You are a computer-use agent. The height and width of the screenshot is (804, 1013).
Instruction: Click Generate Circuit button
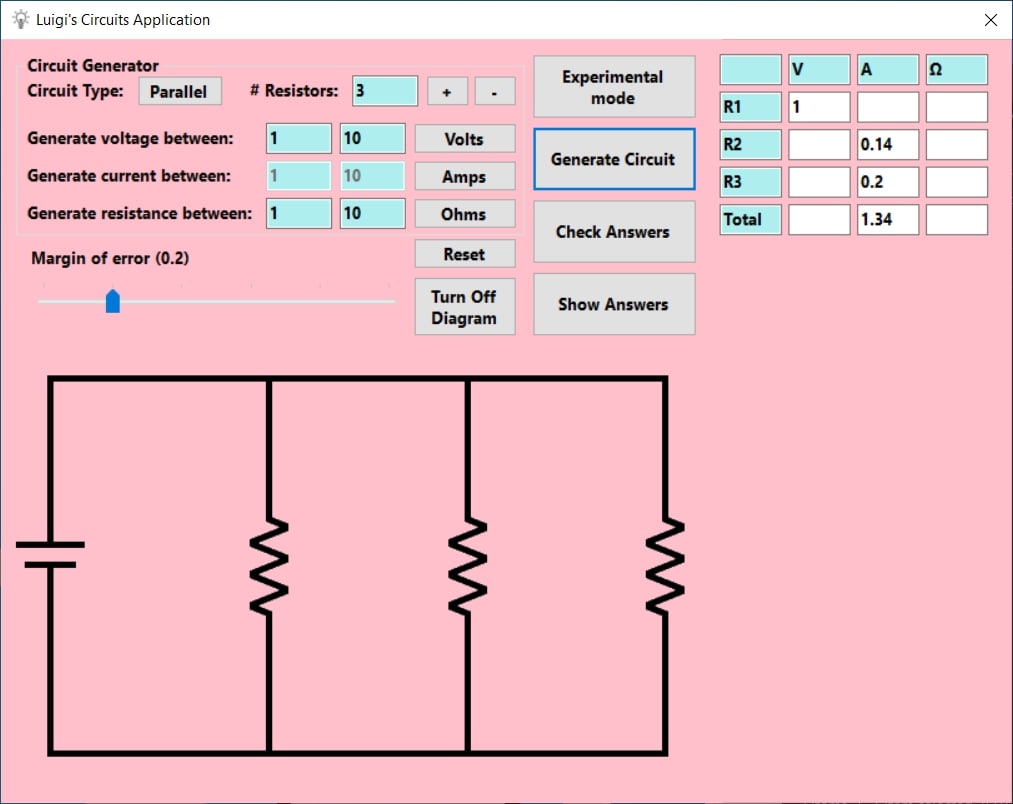614,159
